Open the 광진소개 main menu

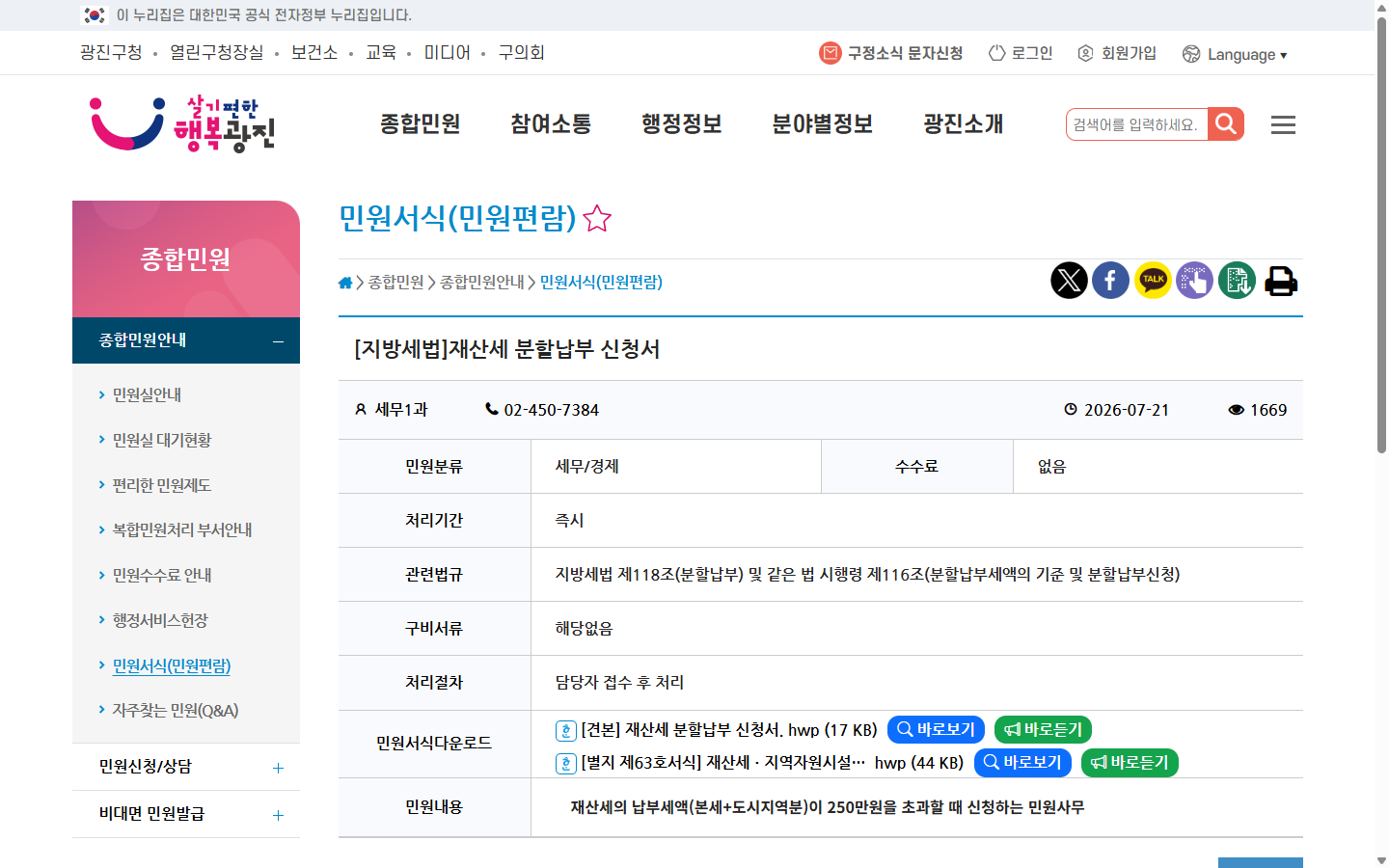coord(964,124)
